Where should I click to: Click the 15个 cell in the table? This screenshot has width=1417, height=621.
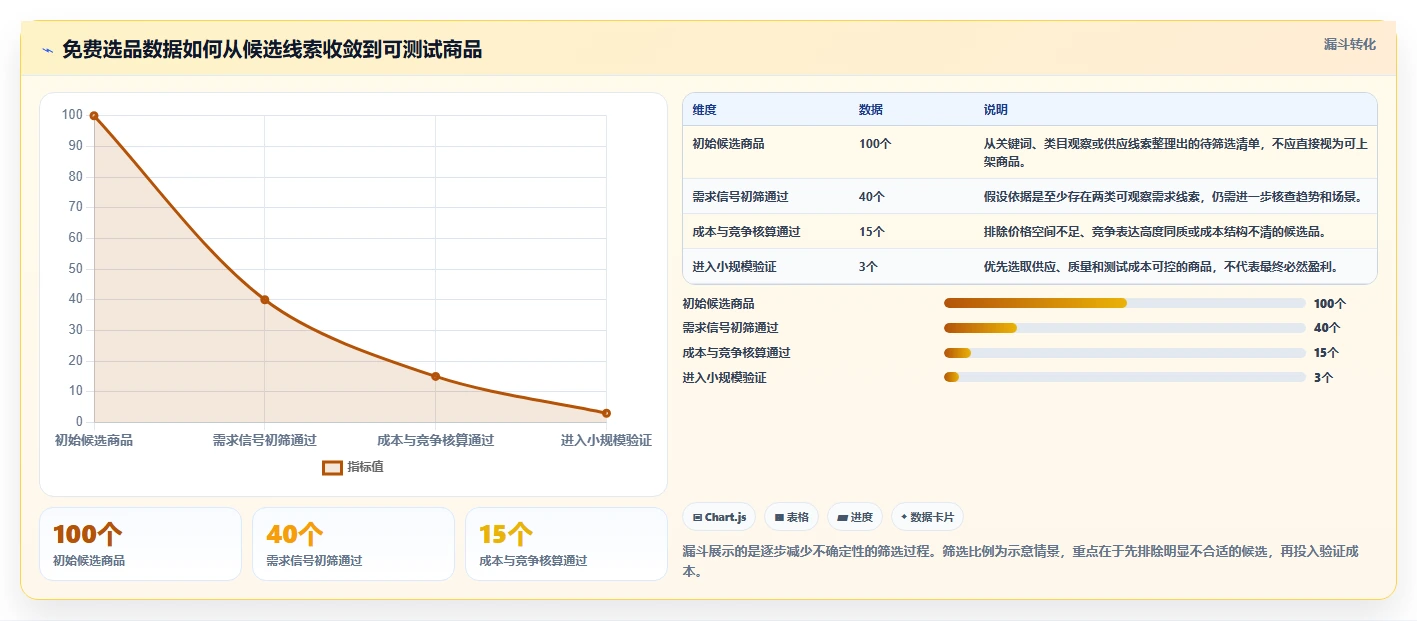coord(872,232)
